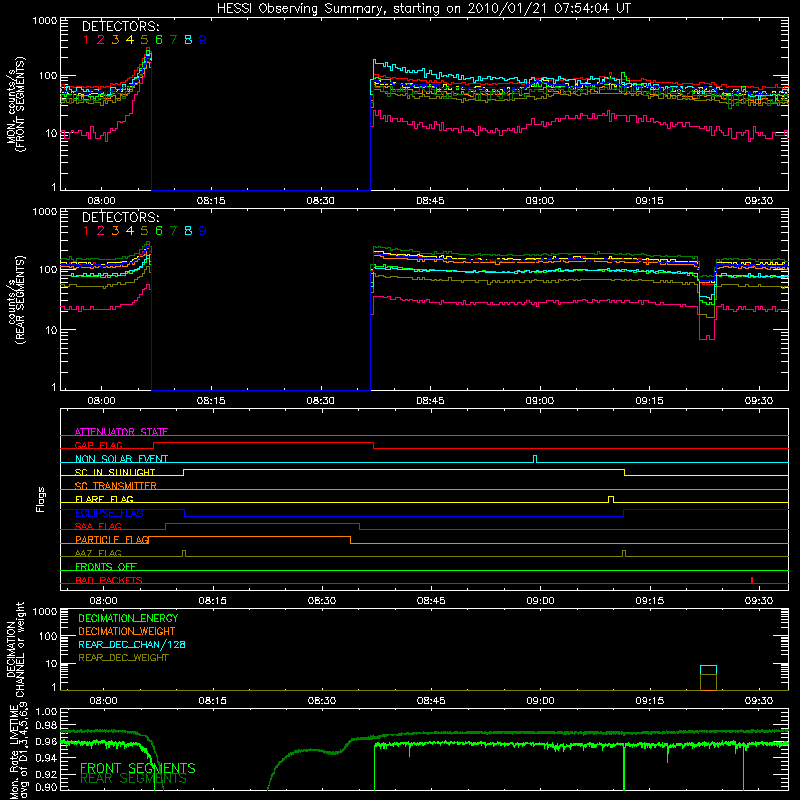Select detector 2 in the front segments legend
Image resolution: width=800 pixels, height=800 pixels.
[101, 40]
